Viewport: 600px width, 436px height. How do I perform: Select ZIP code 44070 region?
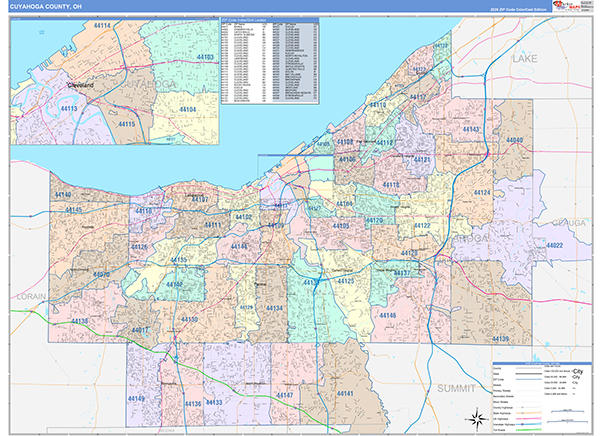click(x=101, y=275)
